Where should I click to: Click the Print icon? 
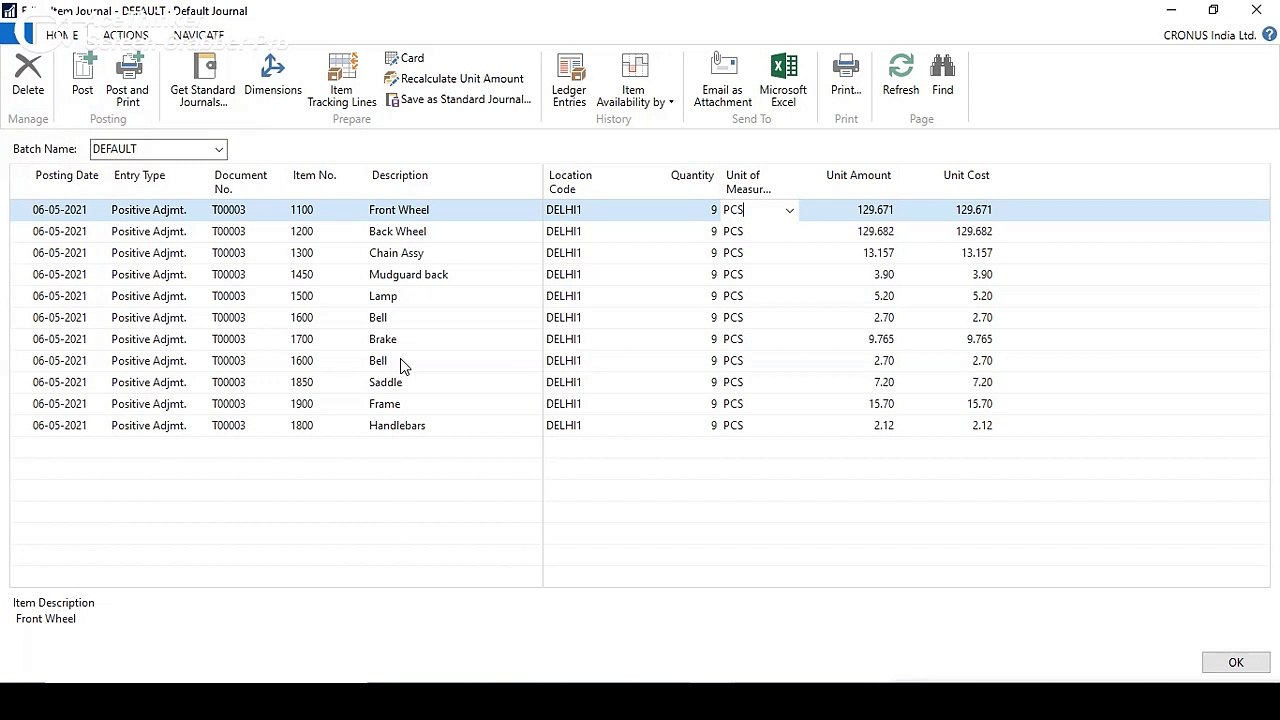[x=846, y=68]
